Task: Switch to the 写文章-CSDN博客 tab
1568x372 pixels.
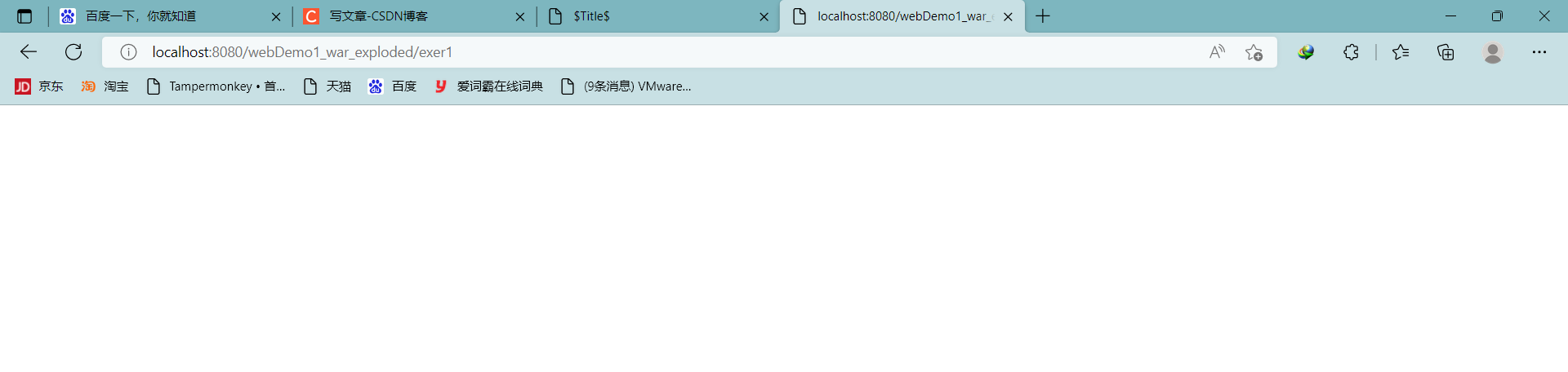Action: tap(414, 16)
